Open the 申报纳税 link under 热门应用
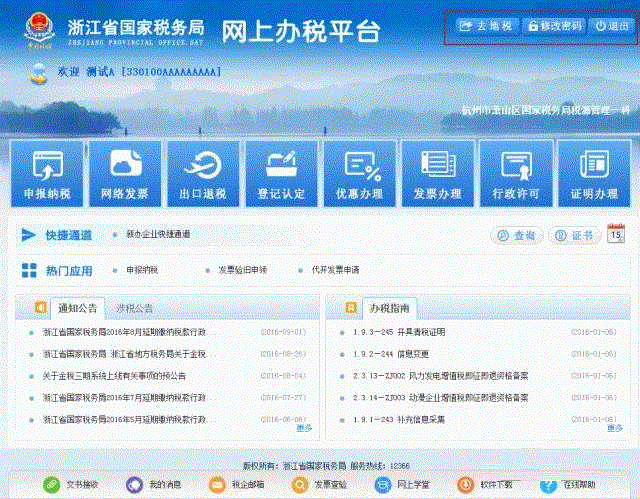The image size is (640, 499). (142, 270)
